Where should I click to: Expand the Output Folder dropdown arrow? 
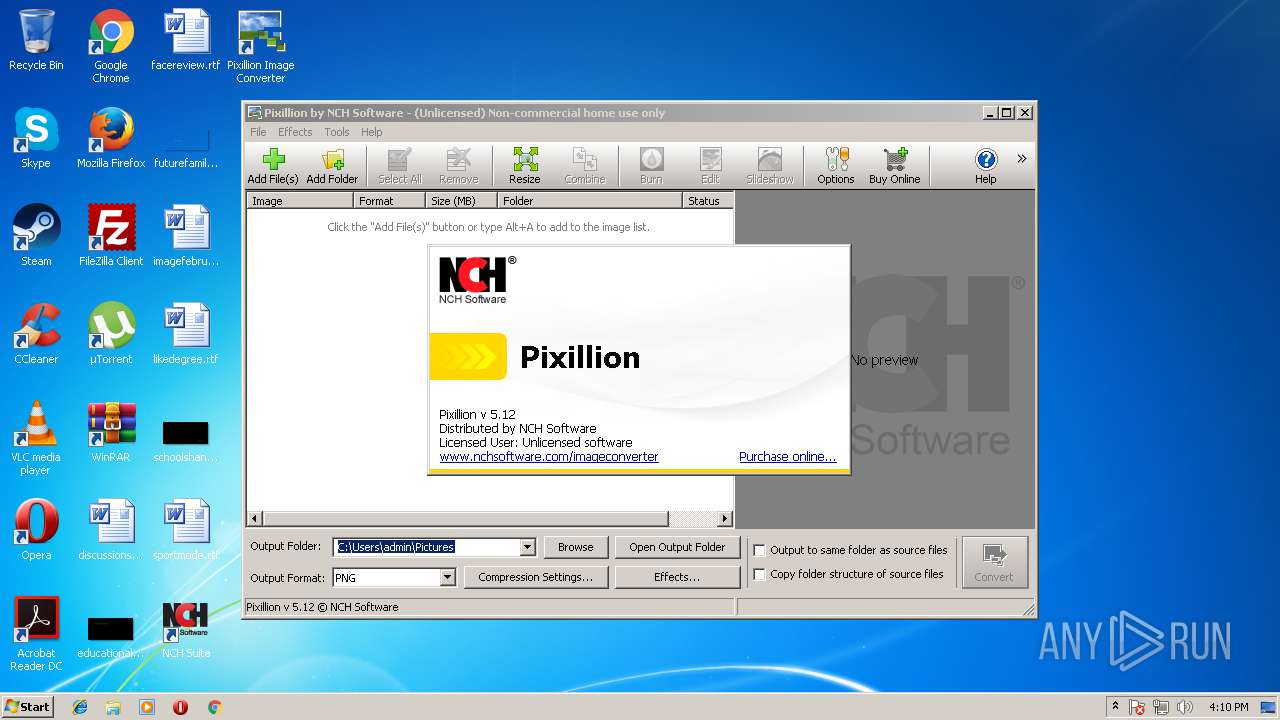pyautogui.click(x=527, y=547)
